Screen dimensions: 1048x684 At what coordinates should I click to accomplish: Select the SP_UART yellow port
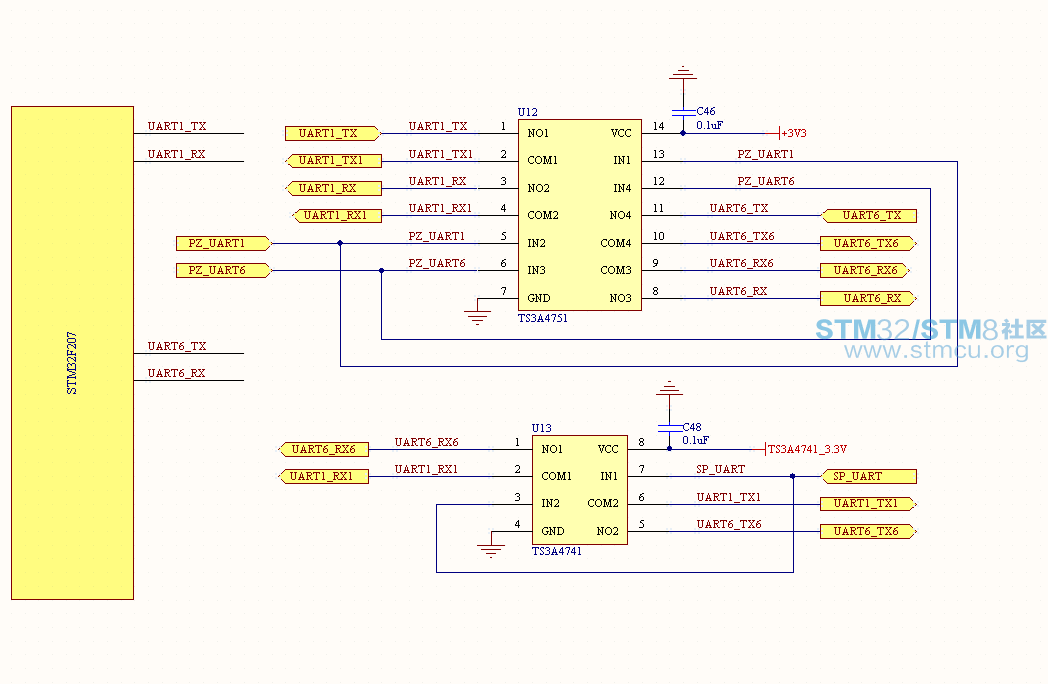(868, 476)
